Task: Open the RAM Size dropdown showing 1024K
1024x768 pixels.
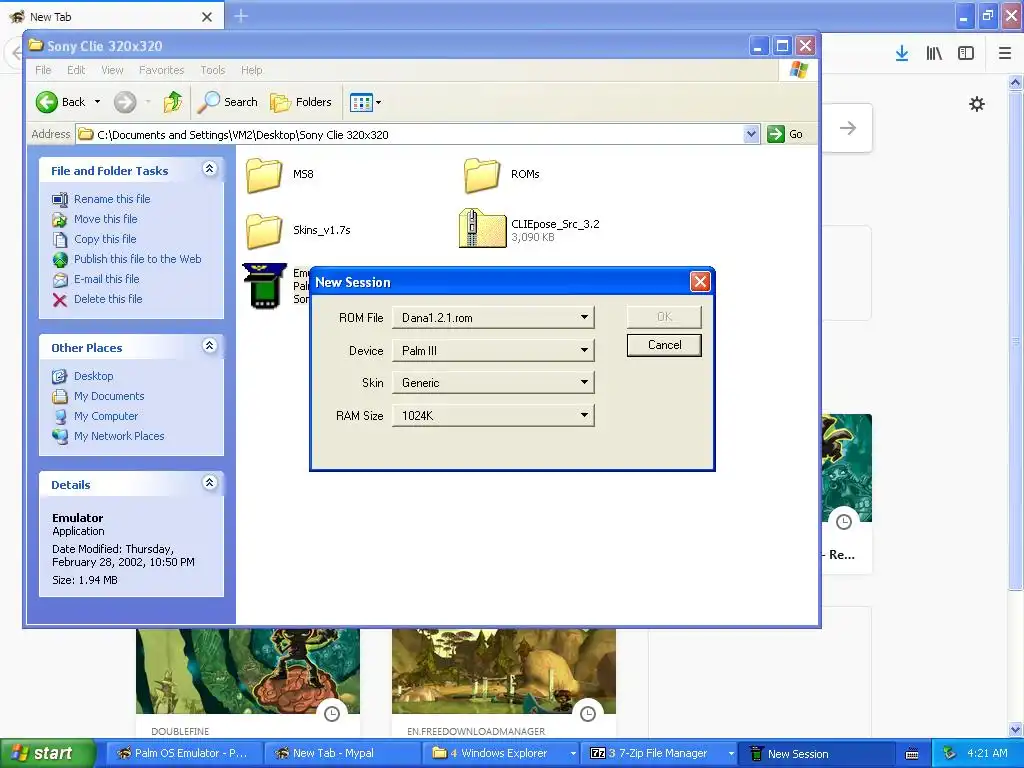Action: pos(493,415)
